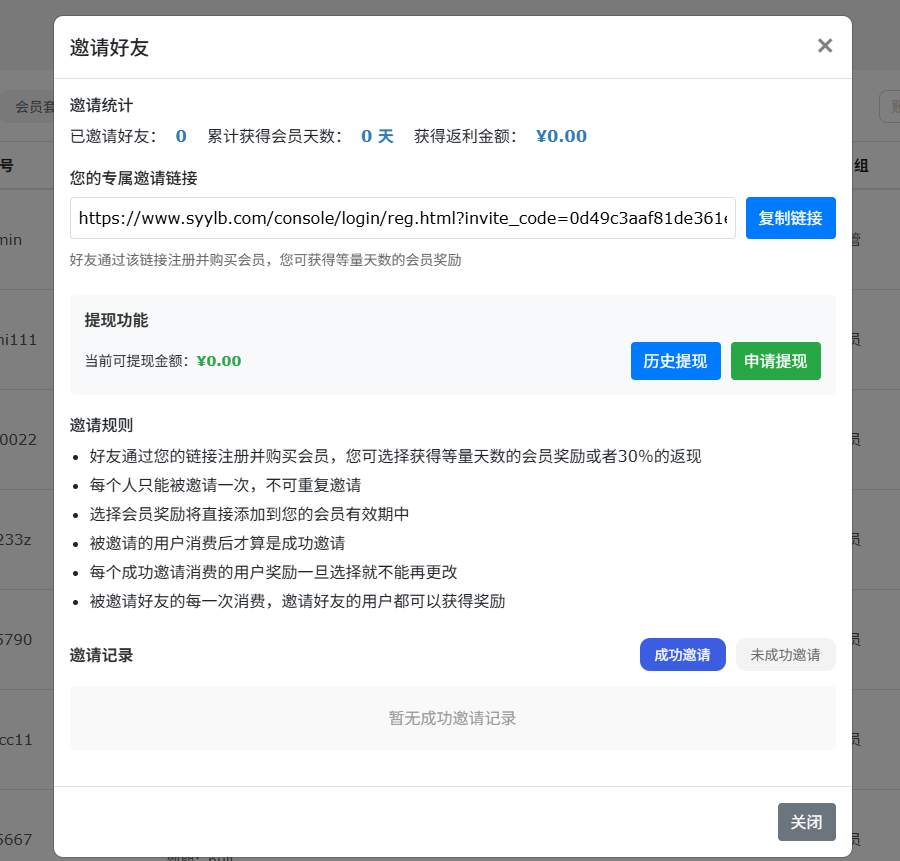This screenshot has height=861, width=900.
Task: Close the 邀请好友 dialog via the X icon
Action: (x=824, y=45)
